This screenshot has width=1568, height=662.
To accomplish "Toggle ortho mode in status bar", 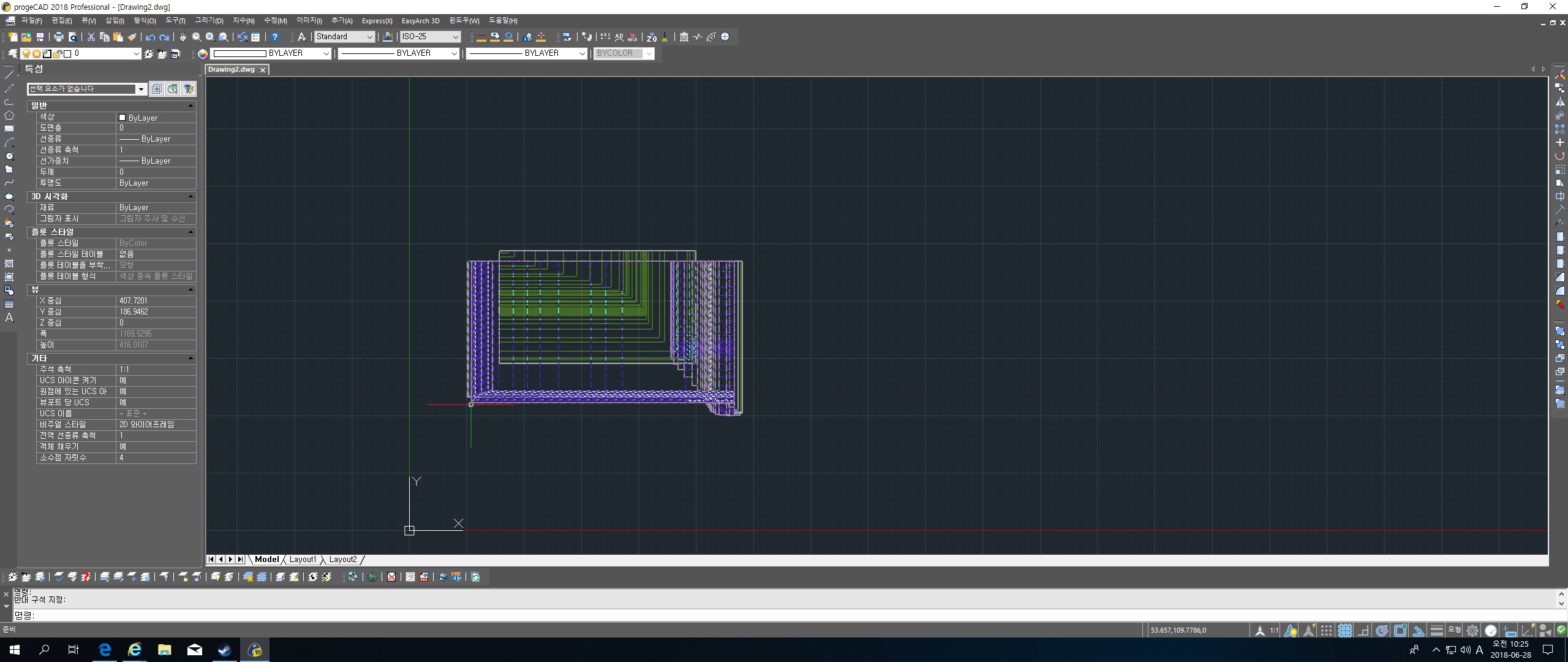I will pos(1363,630).
